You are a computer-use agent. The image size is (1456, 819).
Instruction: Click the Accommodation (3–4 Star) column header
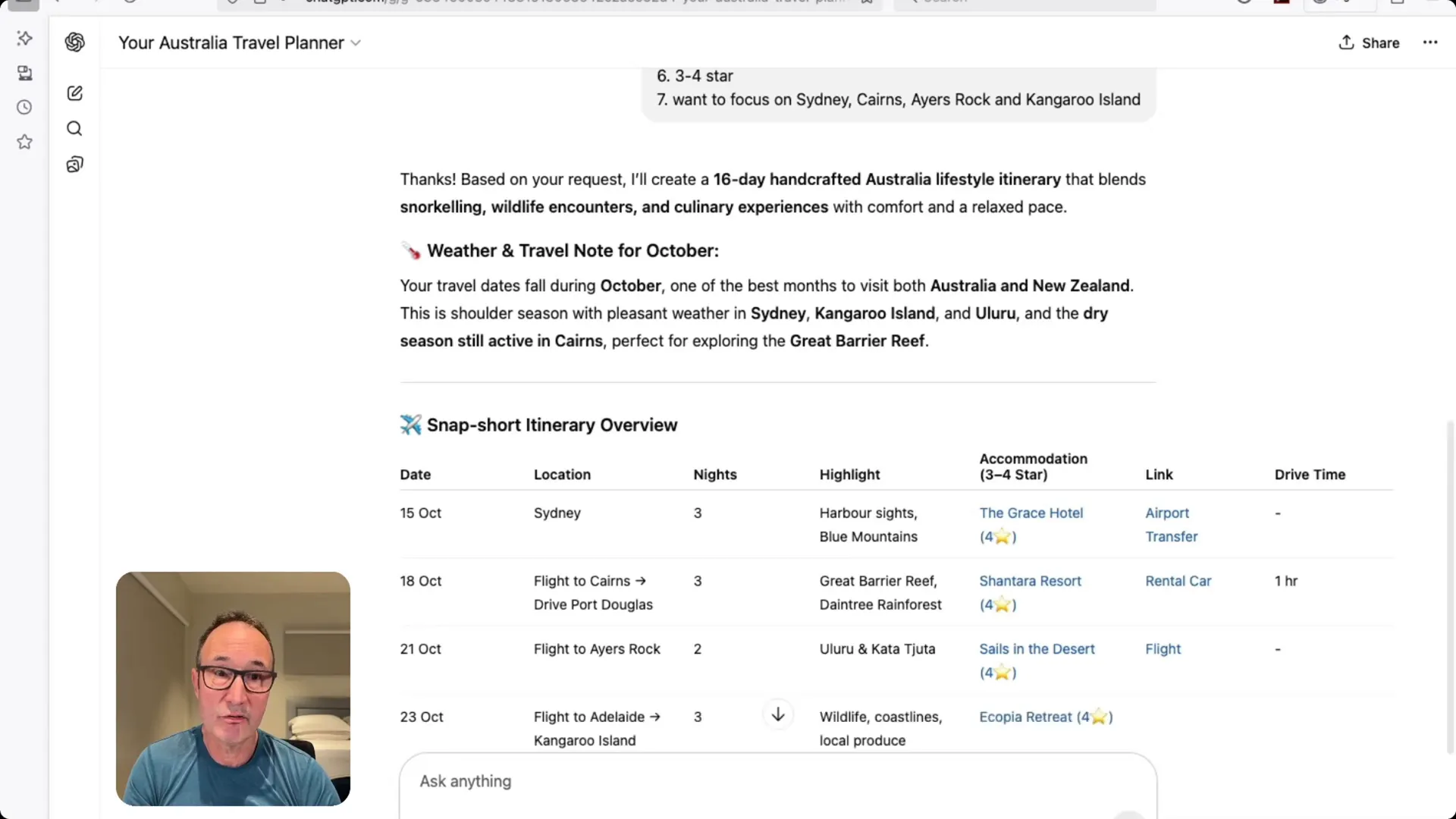pos(1033,466)
